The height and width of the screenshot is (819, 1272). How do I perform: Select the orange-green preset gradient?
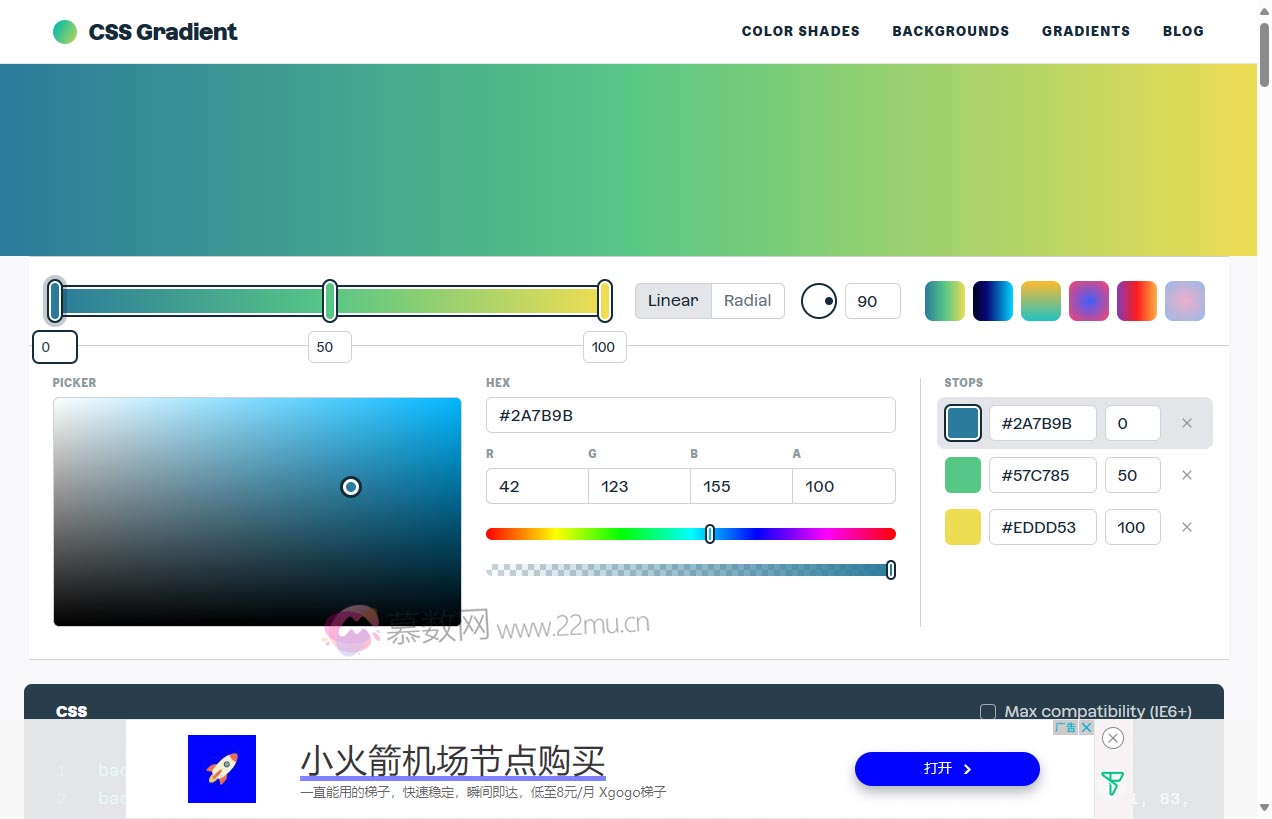(x=1040, y=300)
